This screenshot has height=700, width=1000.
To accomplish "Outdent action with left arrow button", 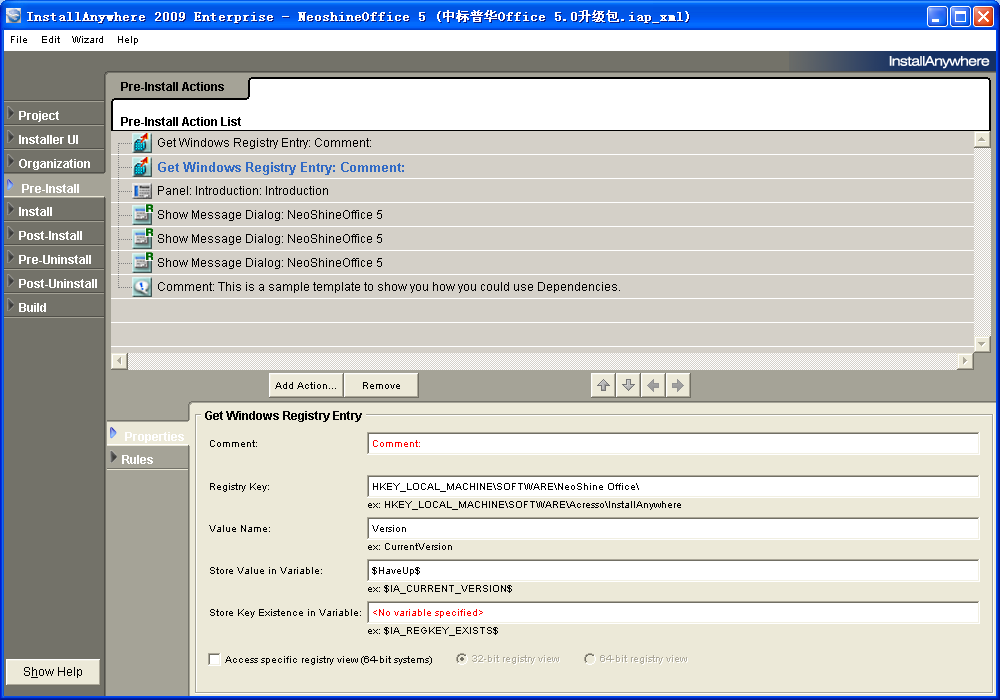I will 653,385.
